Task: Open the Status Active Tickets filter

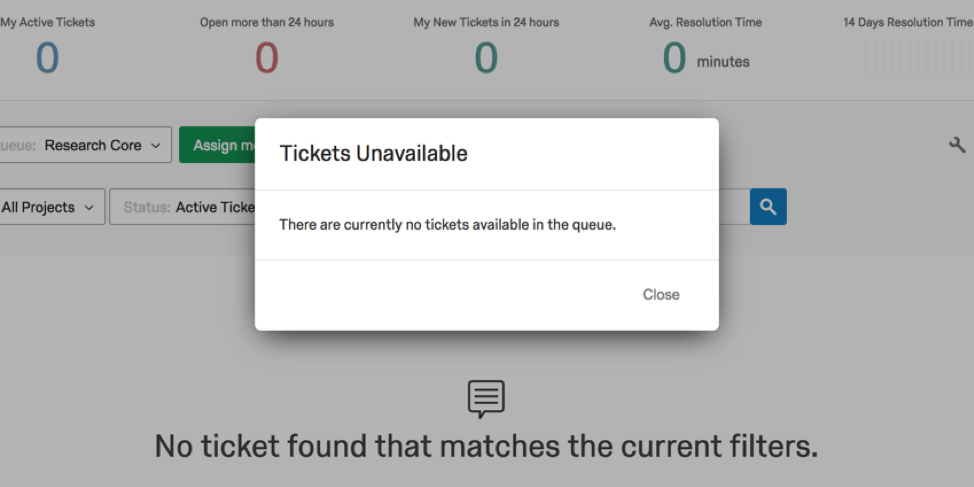Action: click(x=183, y=207)
